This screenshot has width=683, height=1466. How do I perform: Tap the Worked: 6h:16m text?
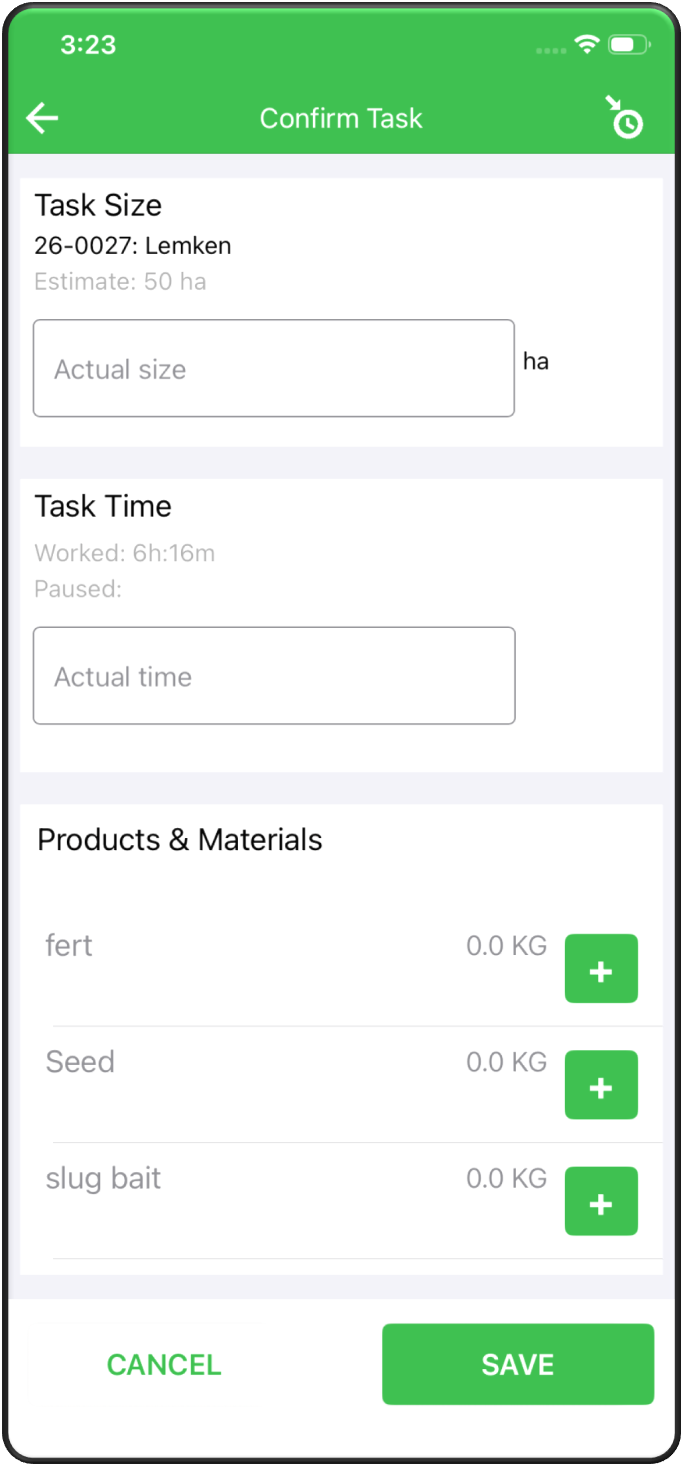tap(125, 553)
